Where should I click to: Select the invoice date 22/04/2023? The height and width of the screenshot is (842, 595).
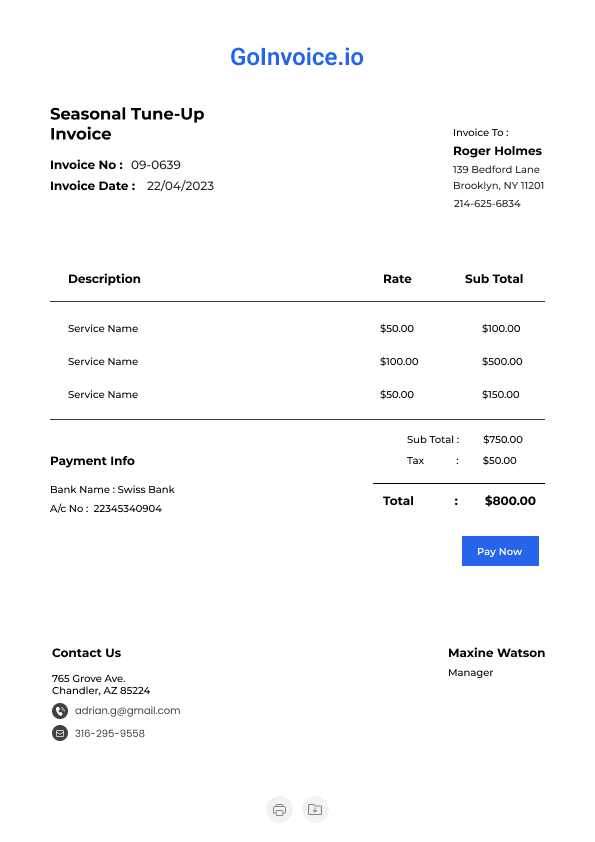pyautogui.click(x=180, y=186)
